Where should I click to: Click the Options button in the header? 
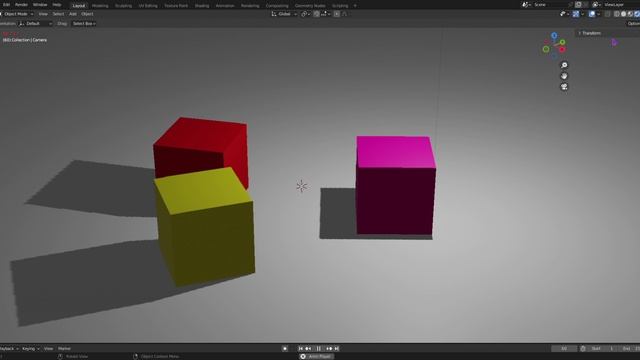click(x=633, y=24)
